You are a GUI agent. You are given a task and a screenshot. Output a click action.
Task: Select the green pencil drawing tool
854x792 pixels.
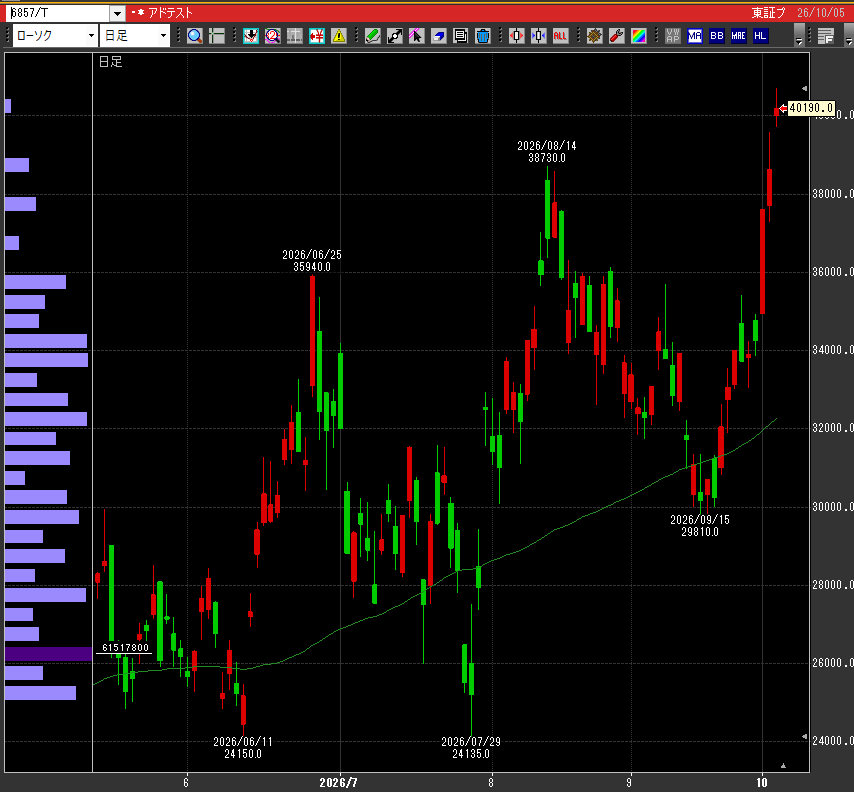pos(373,36)
